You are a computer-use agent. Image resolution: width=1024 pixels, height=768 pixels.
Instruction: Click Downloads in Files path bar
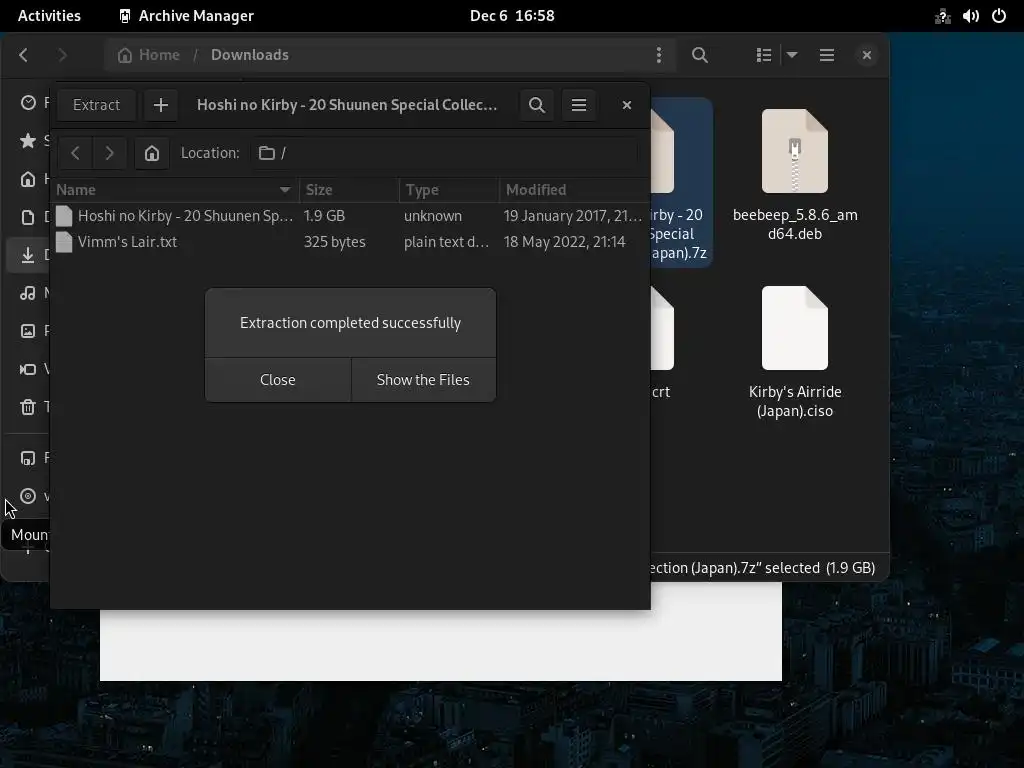[x=249, y=55]
